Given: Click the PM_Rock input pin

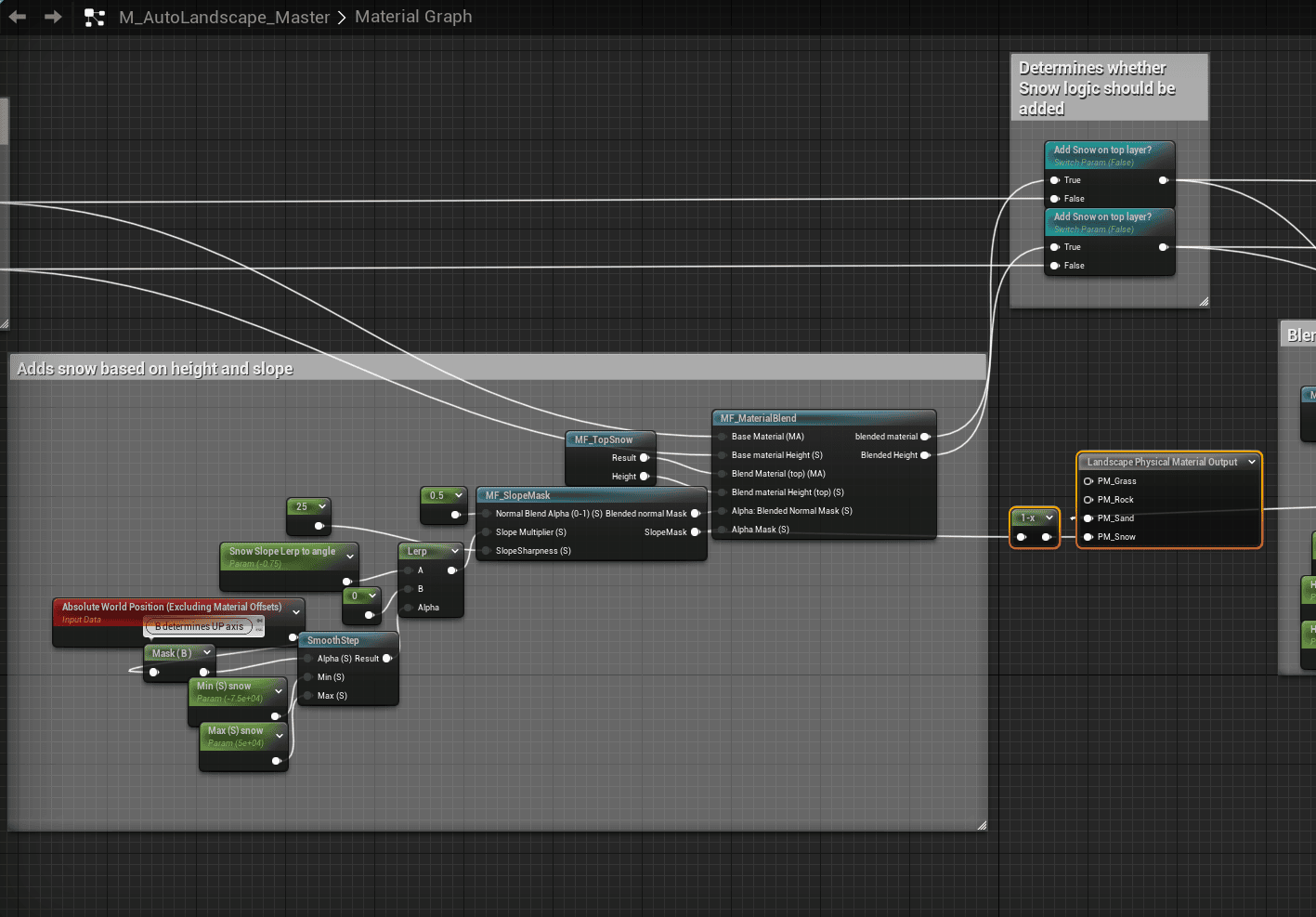Looking at the screenshot, I should [x=1088, y=500].
